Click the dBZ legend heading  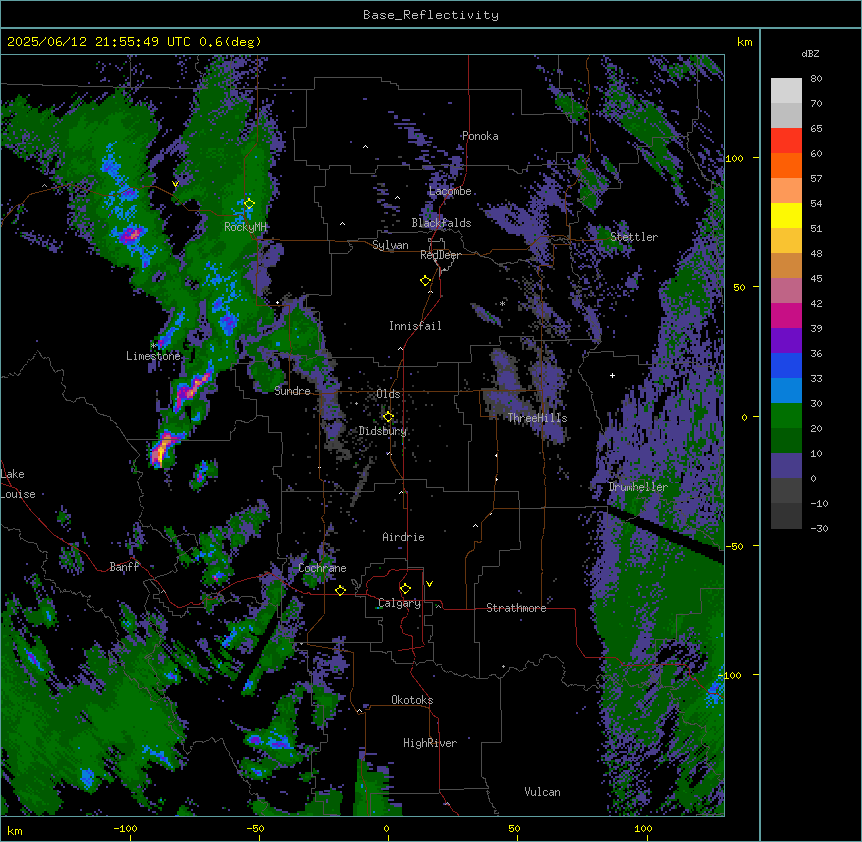point(810,54)
